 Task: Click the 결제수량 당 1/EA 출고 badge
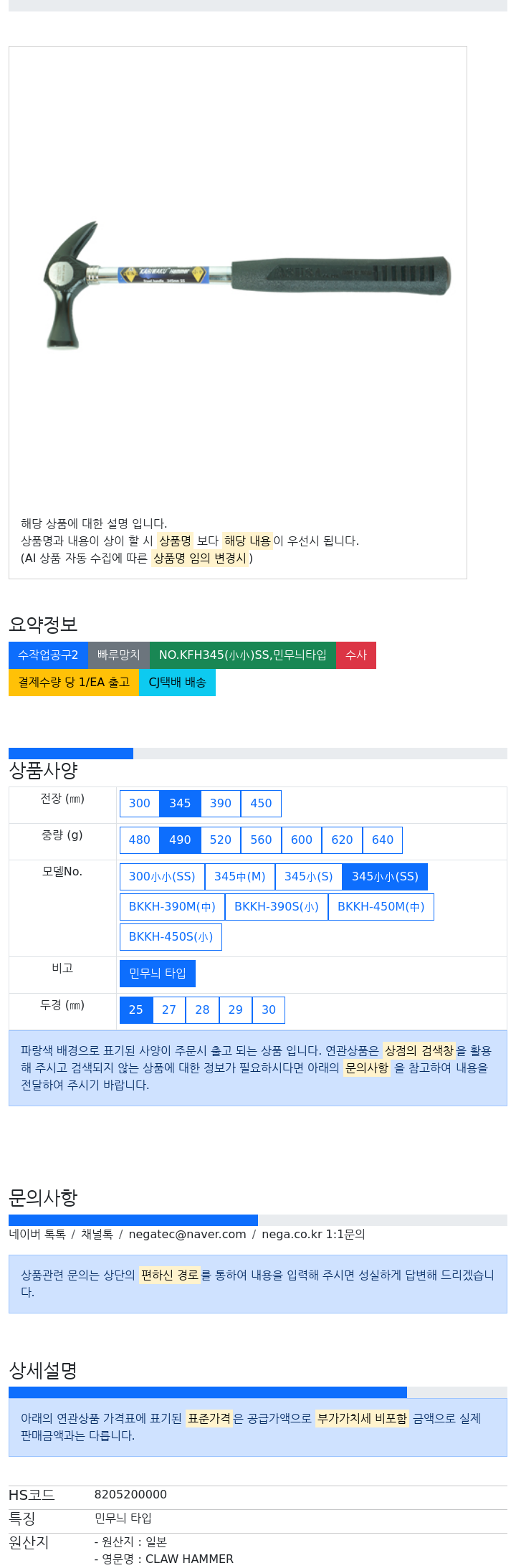(74, 682)
